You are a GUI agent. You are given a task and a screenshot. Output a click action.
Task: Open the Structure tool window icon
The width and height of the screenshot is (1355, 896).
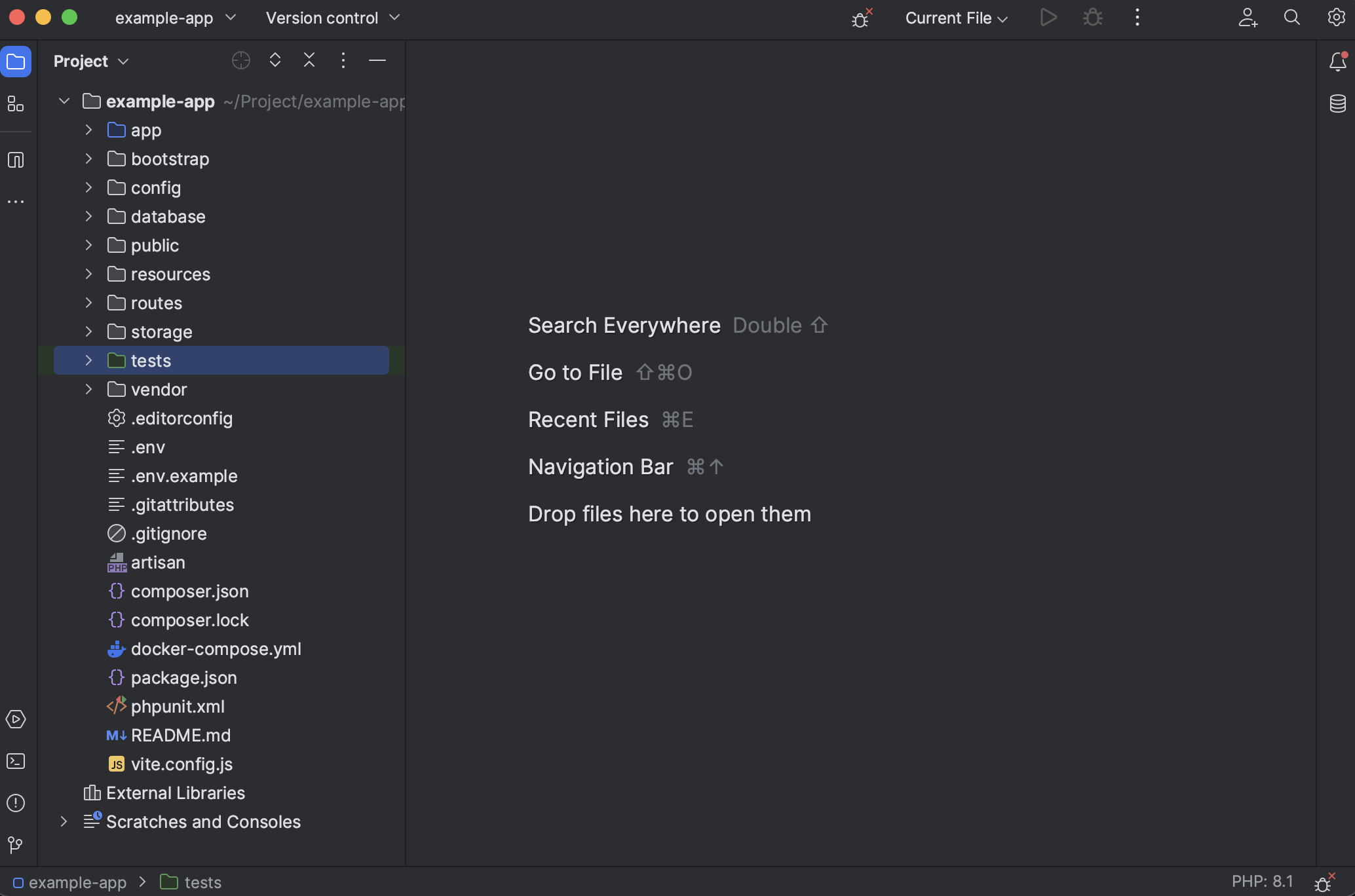click(x=16, y=104)
